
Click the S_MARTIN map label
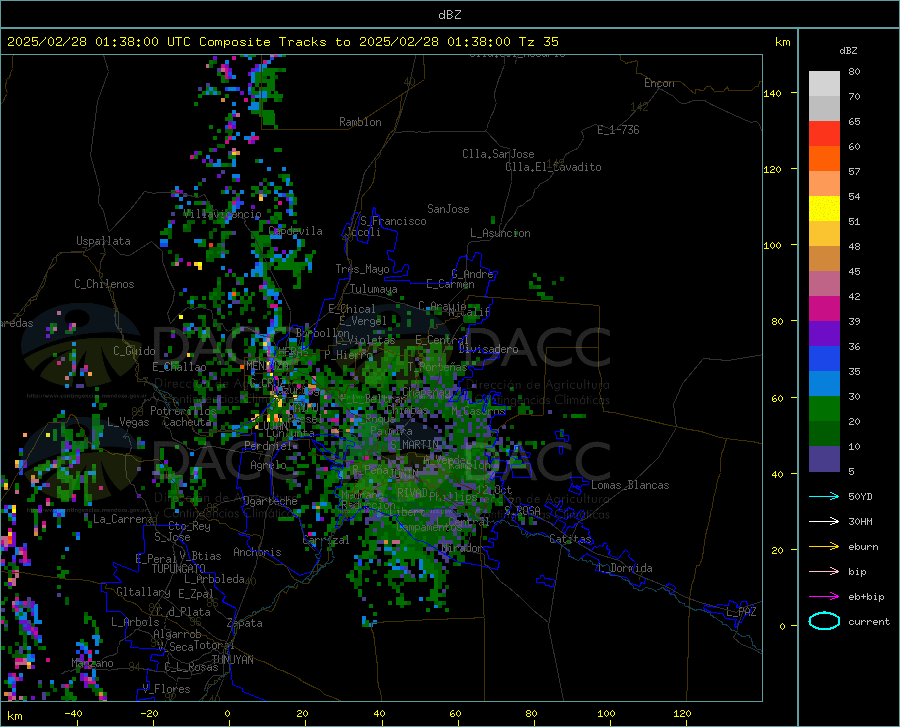pos(414,445)
